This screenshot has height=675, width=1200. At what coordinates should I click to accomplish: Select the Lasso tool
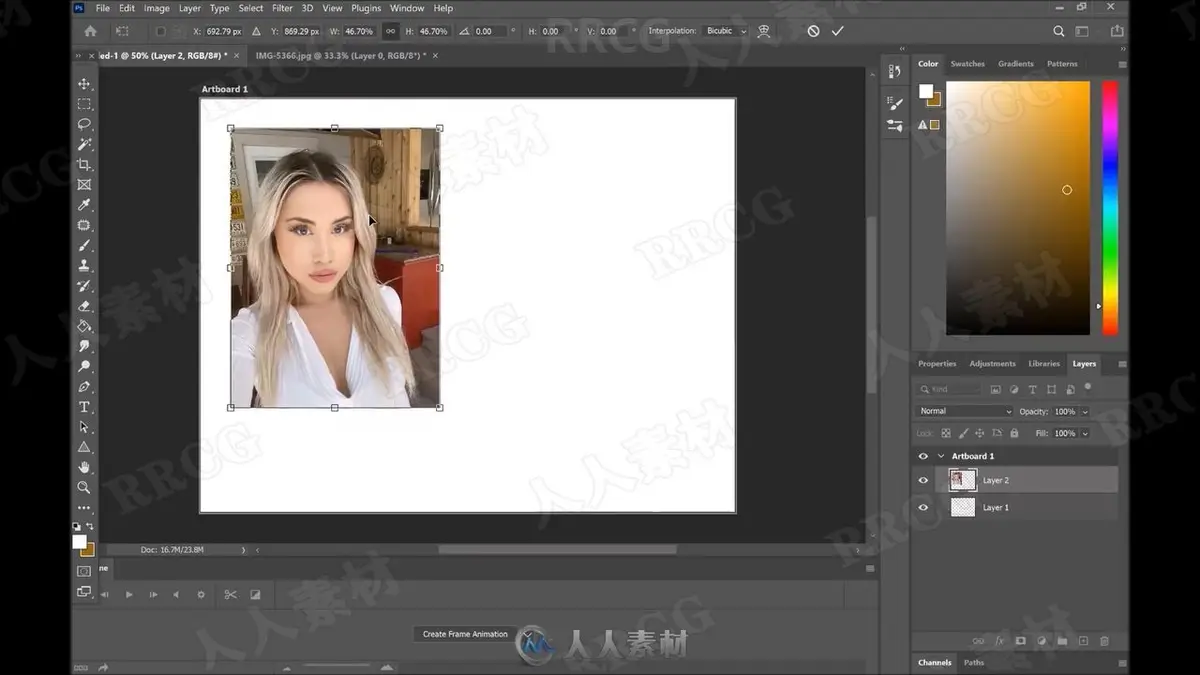tap(84, 124)
